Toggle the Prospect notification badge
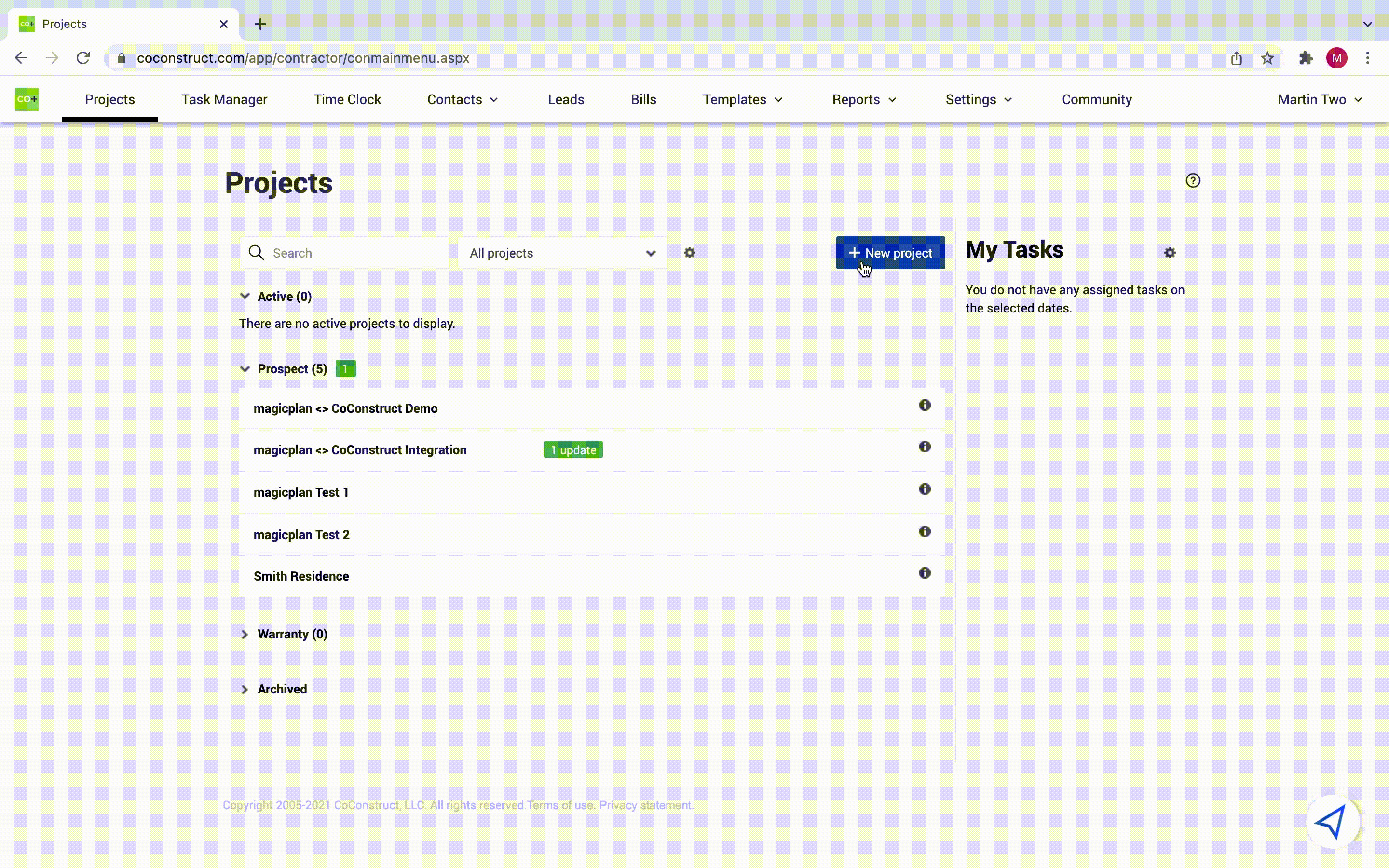1389x868 pixels. coord(345,368)
